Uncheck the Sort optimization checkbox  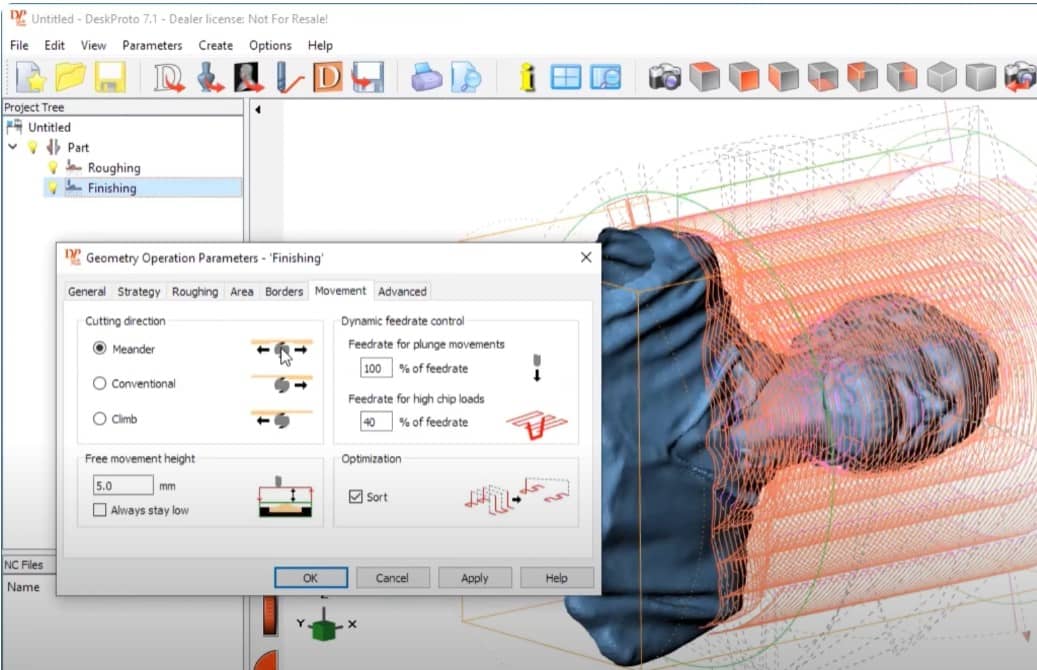point(356,497)
